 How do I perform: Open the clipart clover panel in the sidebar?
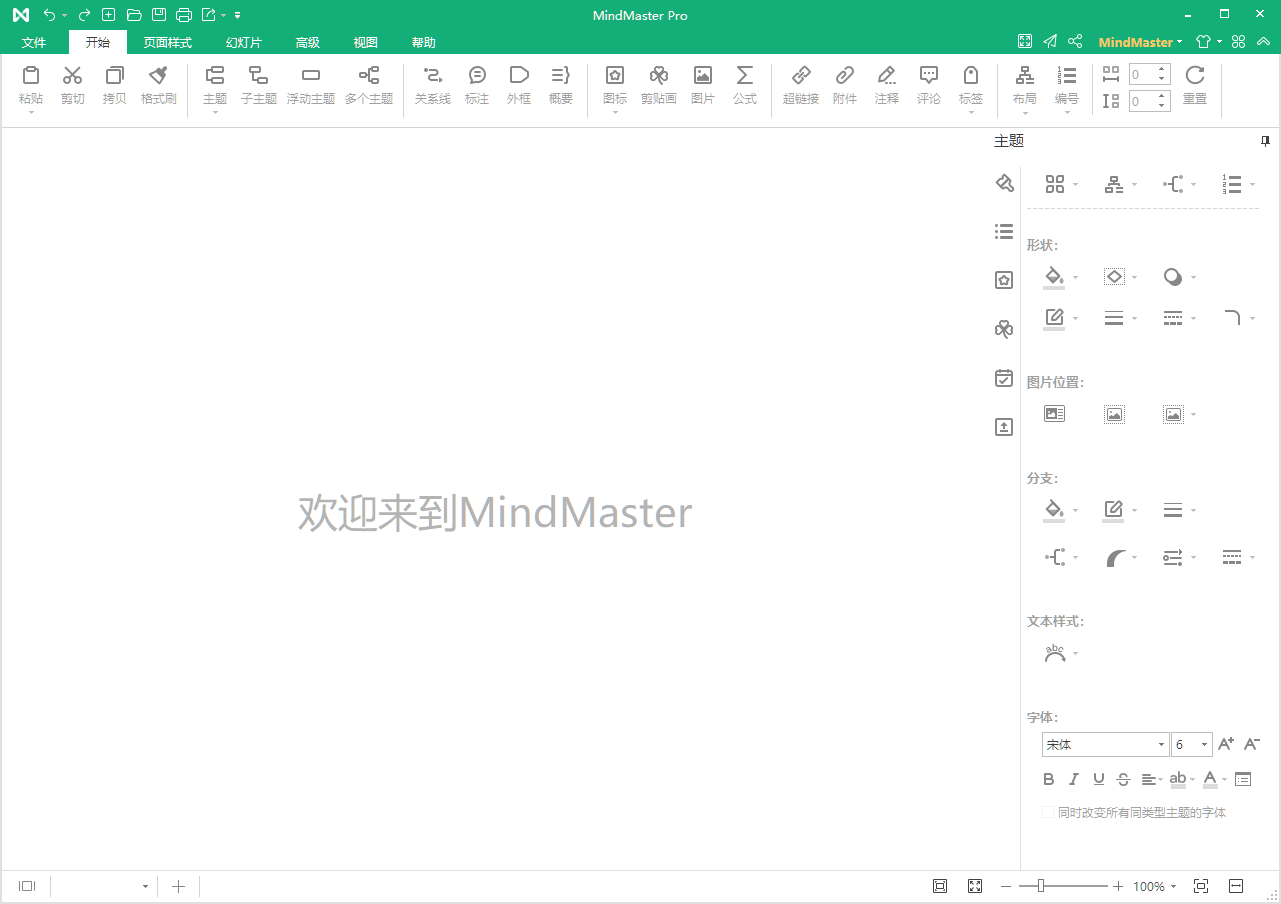pos(1004,329)
